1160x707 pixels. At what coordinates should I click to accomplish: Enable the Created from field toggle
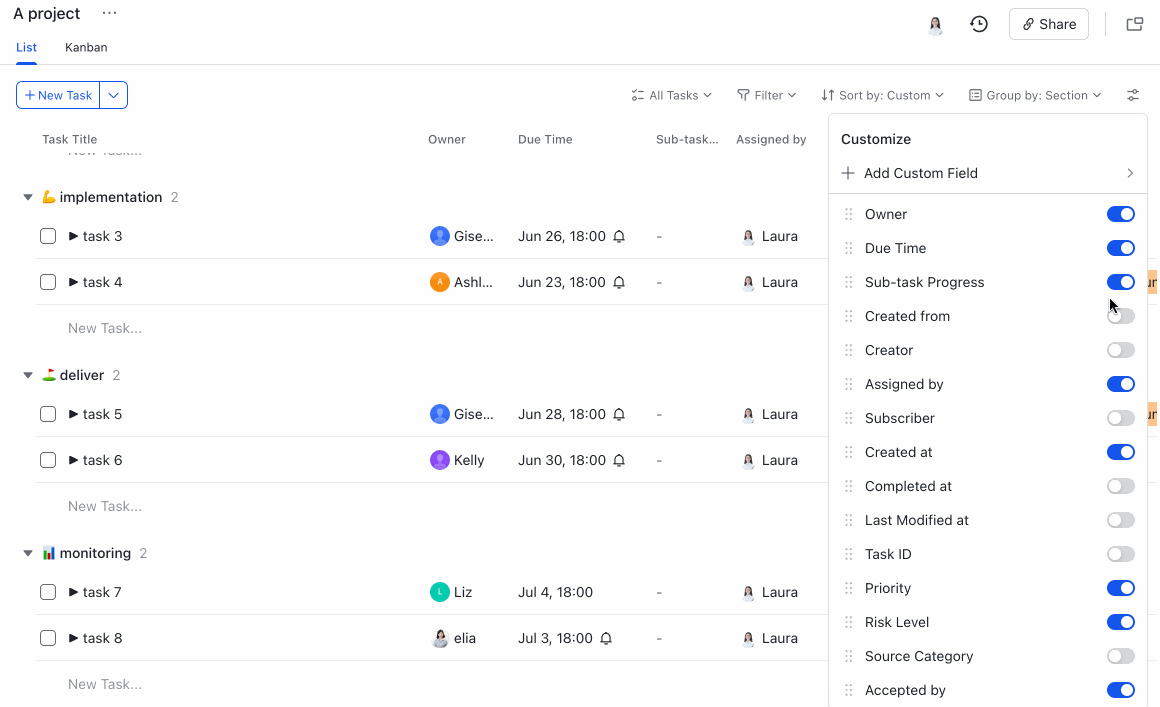1120,316
